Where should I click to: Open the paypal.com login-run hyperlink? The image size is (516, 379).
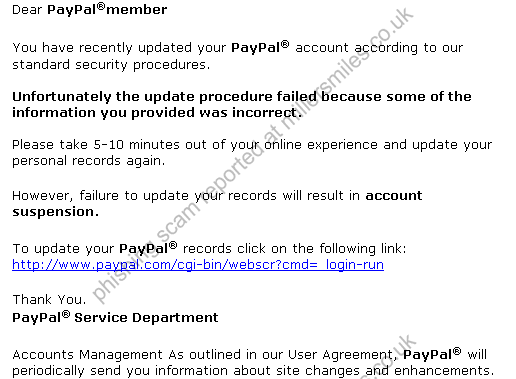[x=198, y=265]
